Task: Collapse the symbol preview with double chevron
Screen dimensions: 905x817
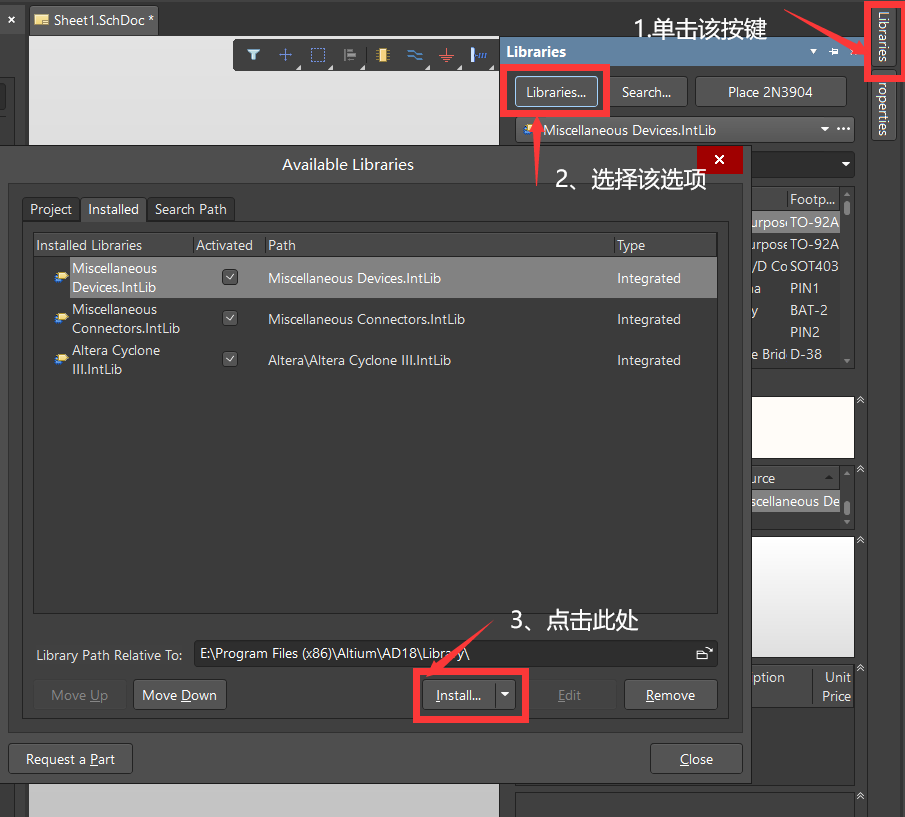Action: [861, 400]
